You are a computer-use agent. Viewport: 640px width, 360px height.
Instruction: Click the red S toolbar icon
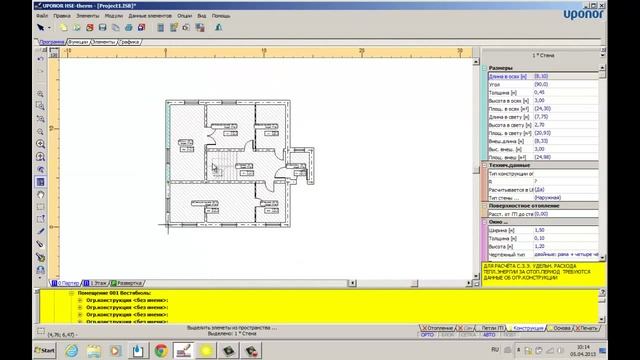(90, 27)
